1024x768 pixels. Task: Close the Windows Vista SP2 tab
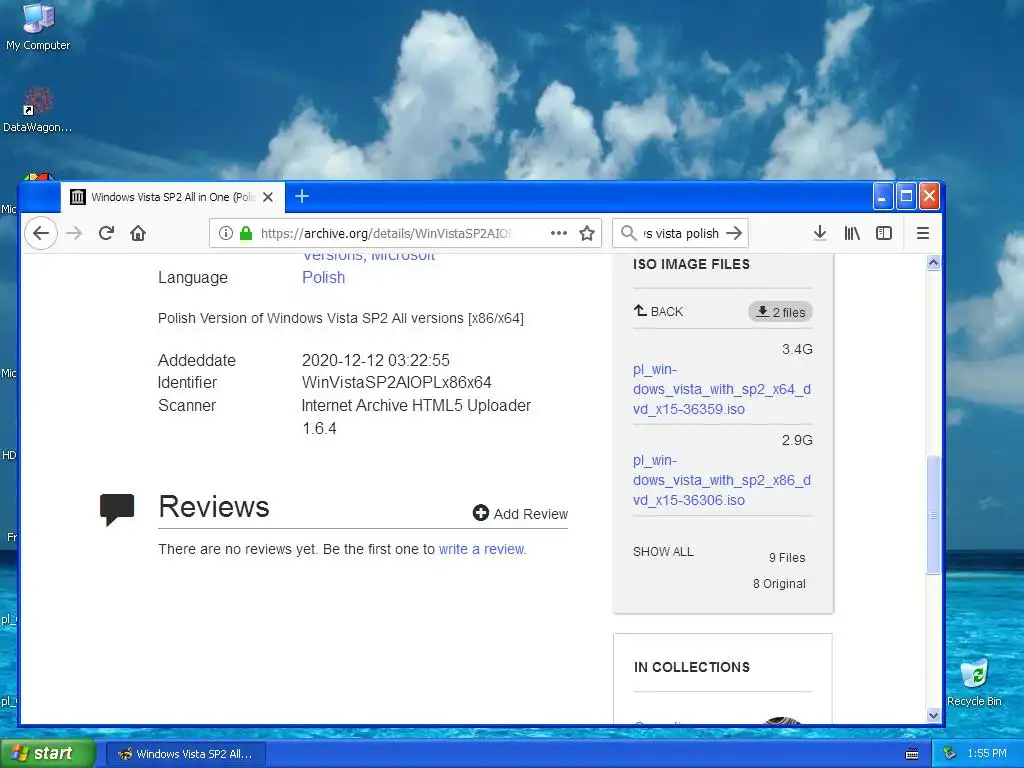(x=268, y=197)
